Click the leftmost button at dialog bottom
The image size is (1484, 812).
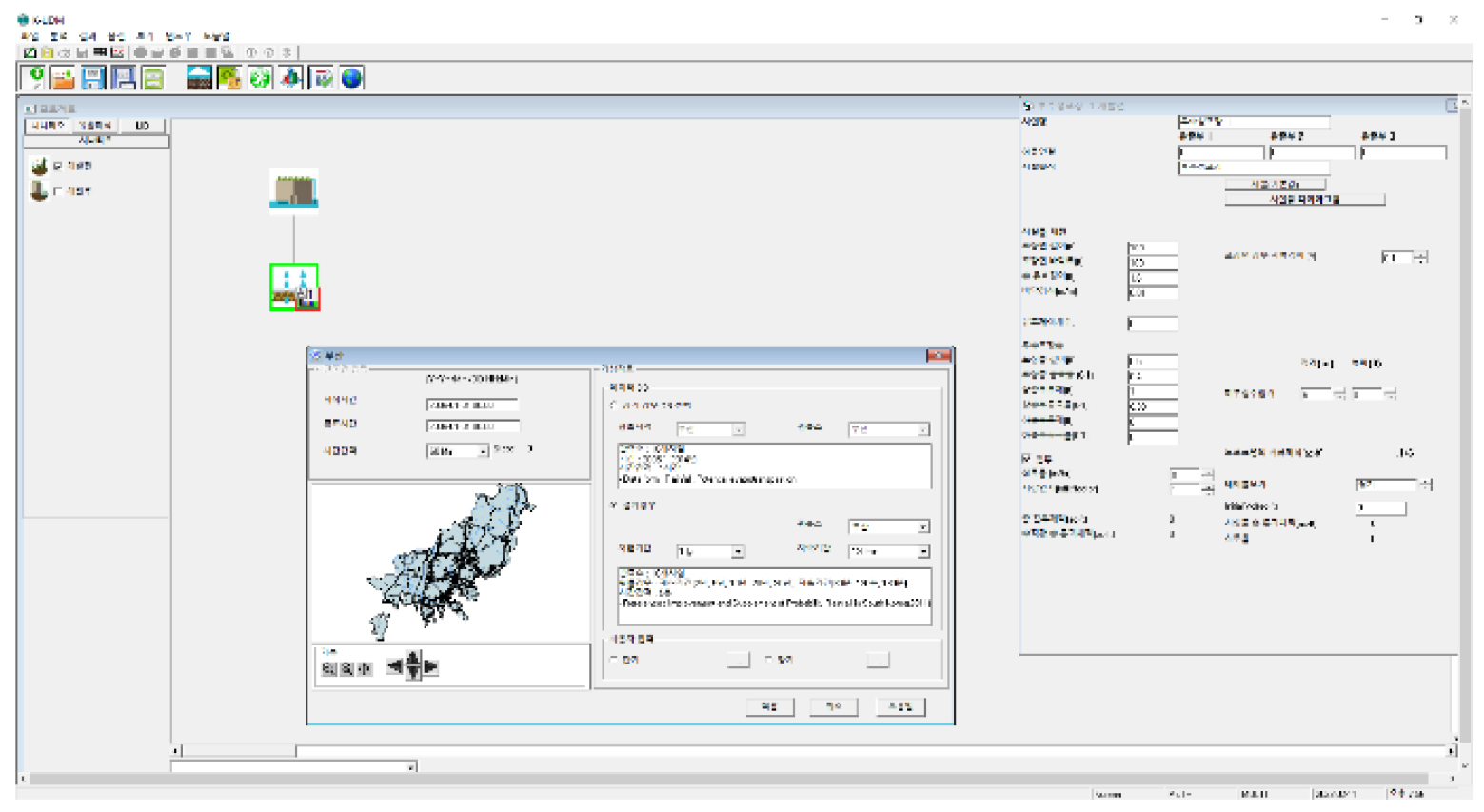tap(769, 706)
